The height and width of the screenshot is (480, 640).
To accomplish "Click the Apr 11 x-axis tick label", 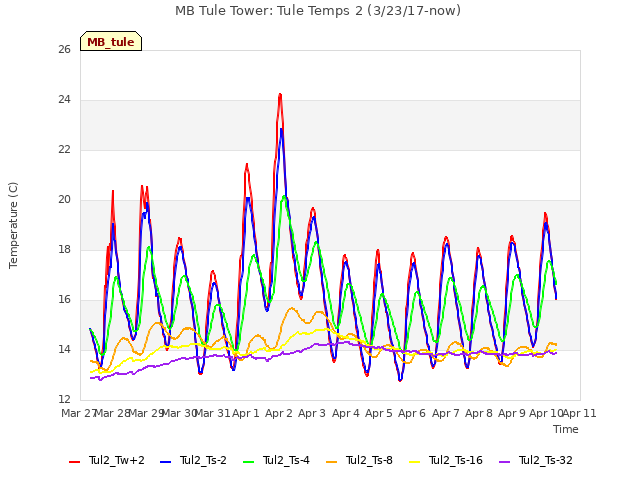I will pyautogui.click(x=580, y=413).
